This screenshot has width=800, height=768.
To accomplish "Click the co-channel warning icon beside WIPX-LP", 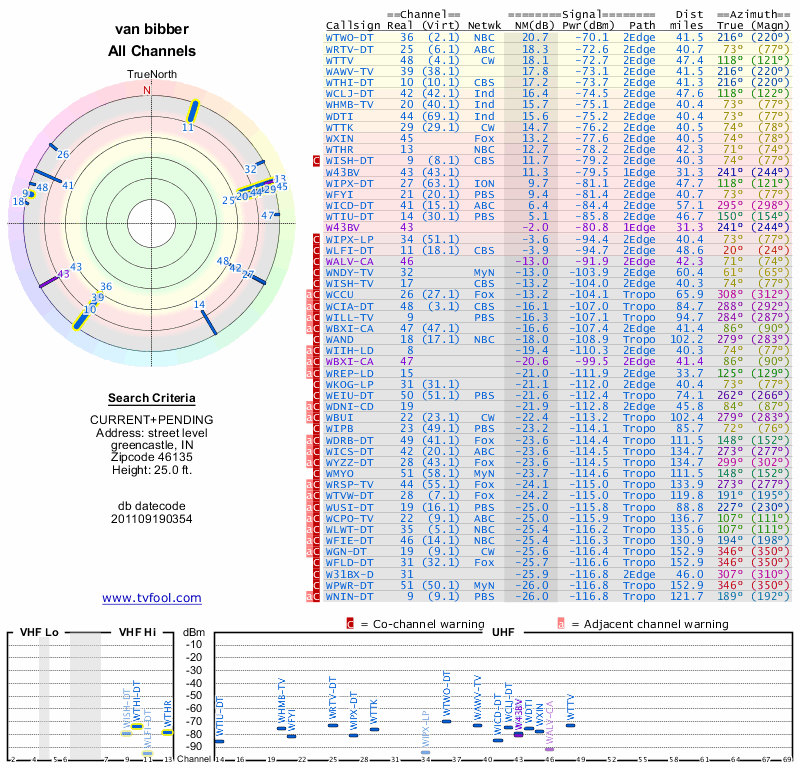I will pyautogui.click(x=317, y=240).
